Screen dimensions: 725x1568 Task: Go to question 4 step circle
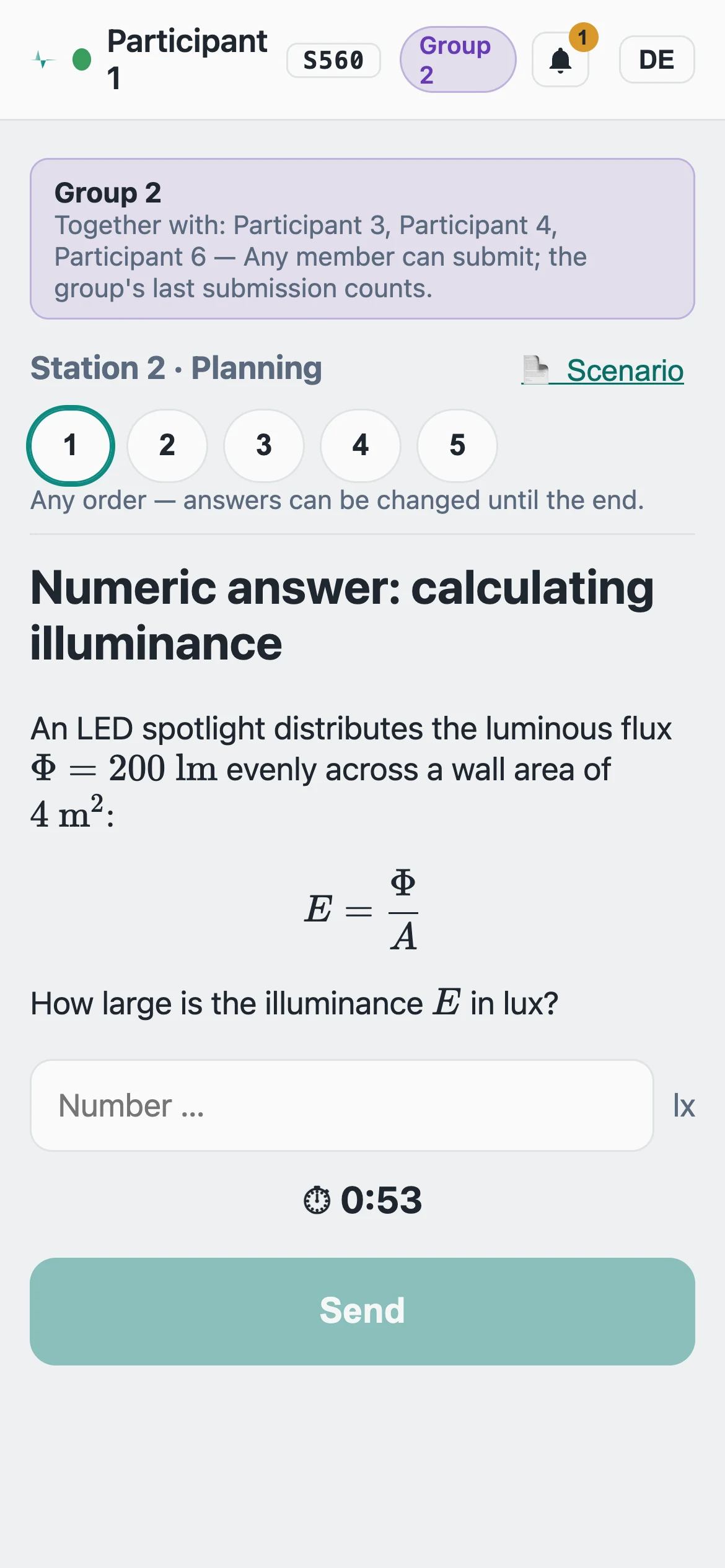[361, 445]
